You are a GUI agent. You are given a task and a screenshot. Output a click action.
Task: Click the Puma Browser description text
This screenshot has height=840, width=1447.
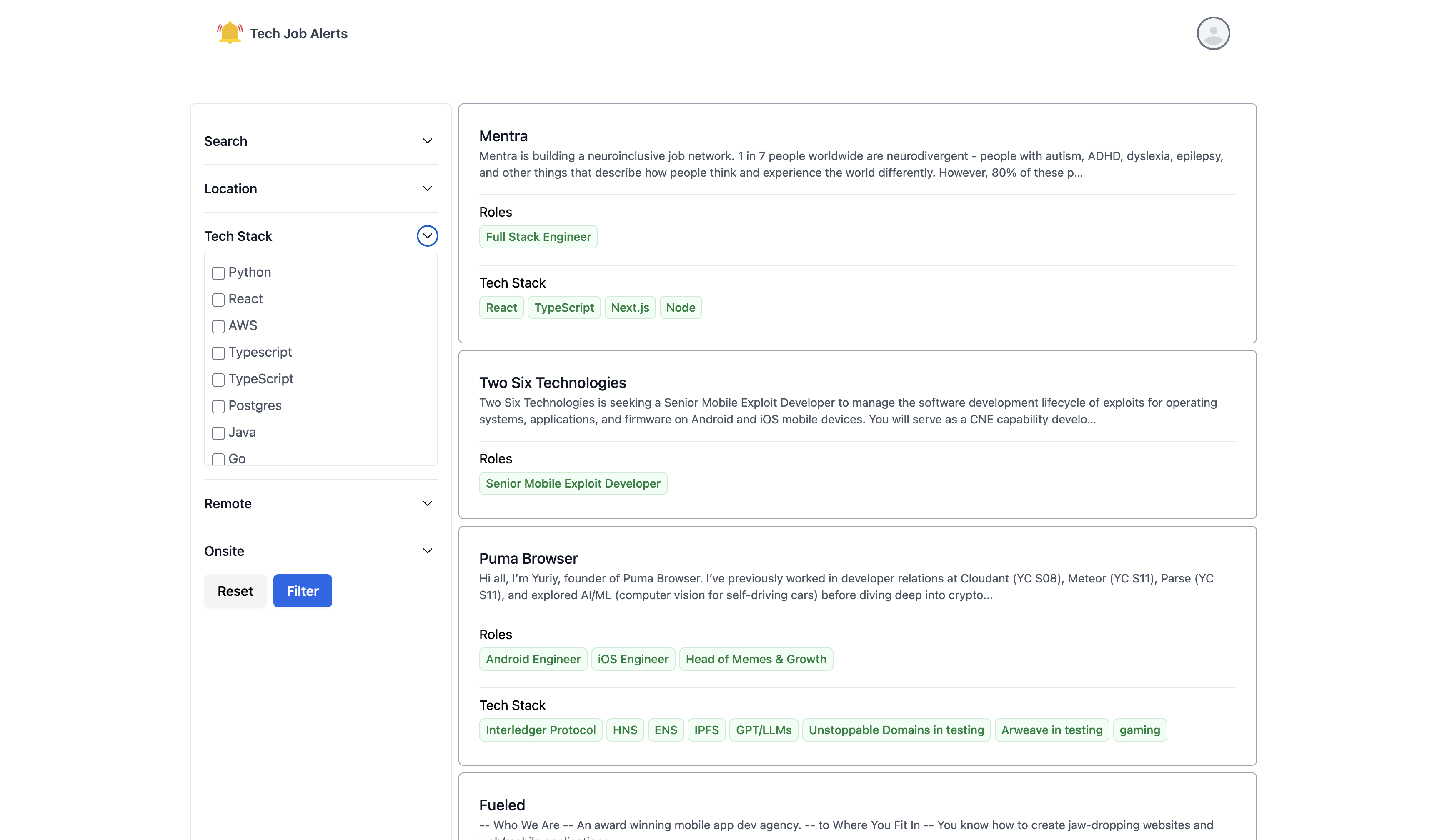coord(846,587)
